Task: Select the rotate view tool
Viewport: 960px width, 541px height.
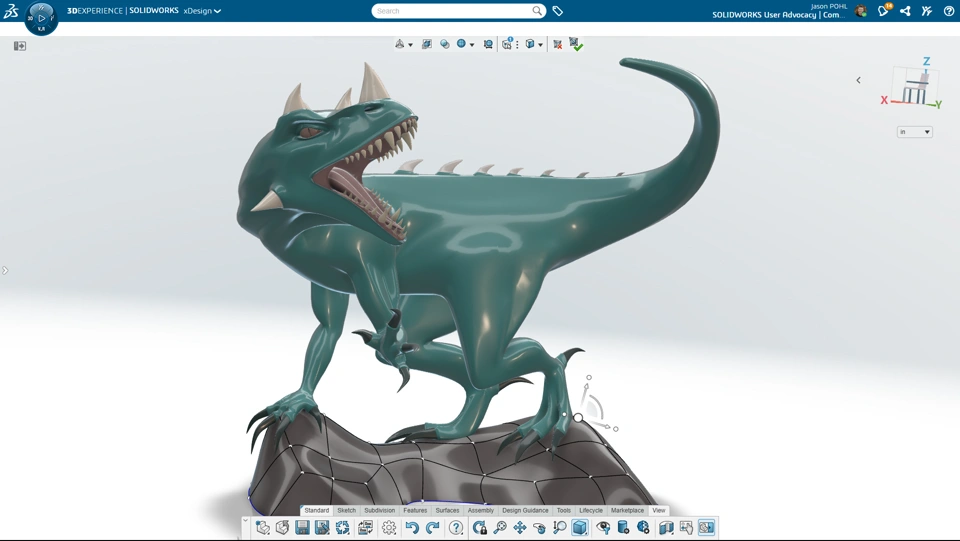Action: click(539, 528)
